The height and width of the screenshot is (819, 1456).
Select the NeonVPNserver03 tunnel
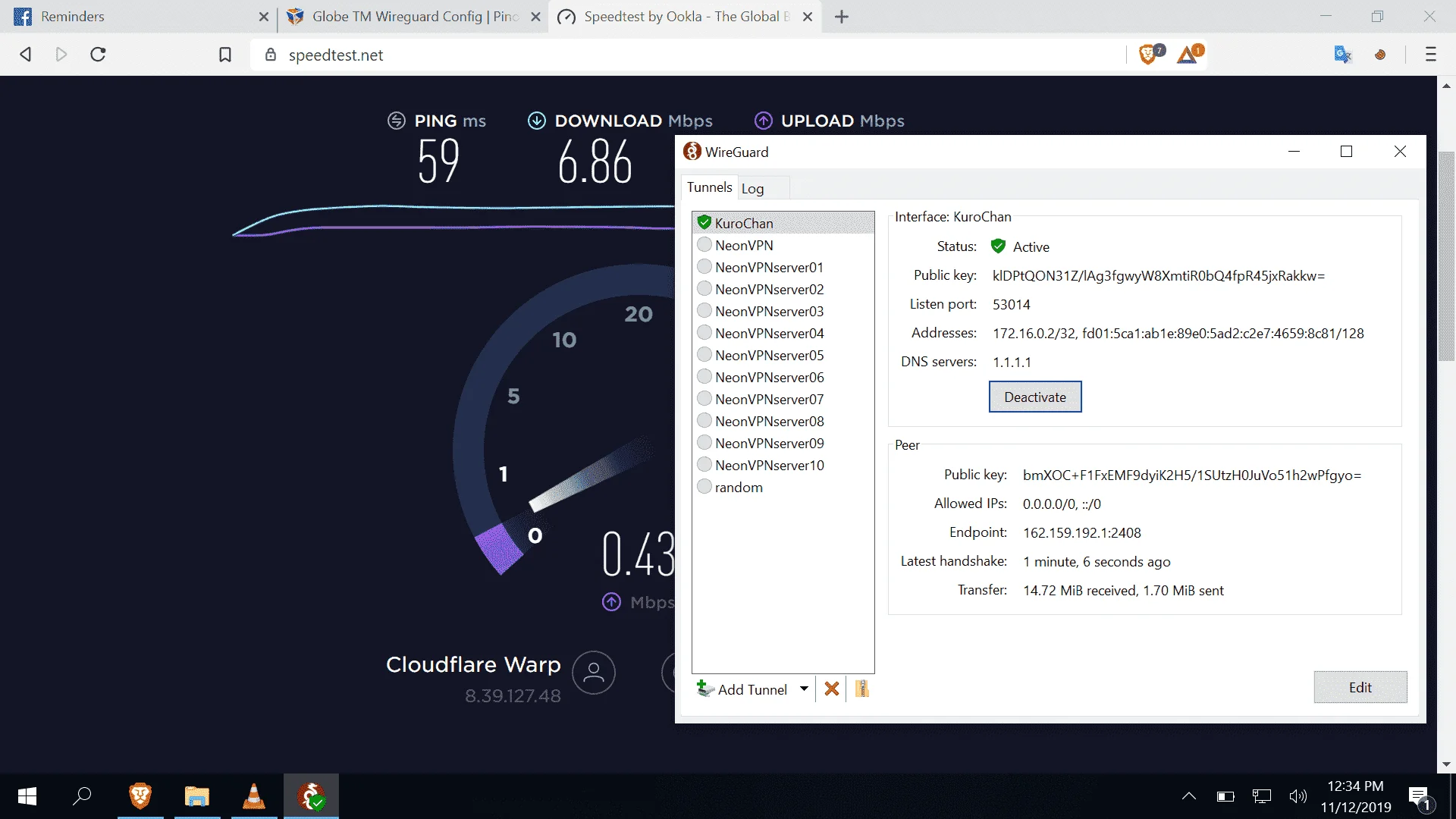[x=783, y=311]
